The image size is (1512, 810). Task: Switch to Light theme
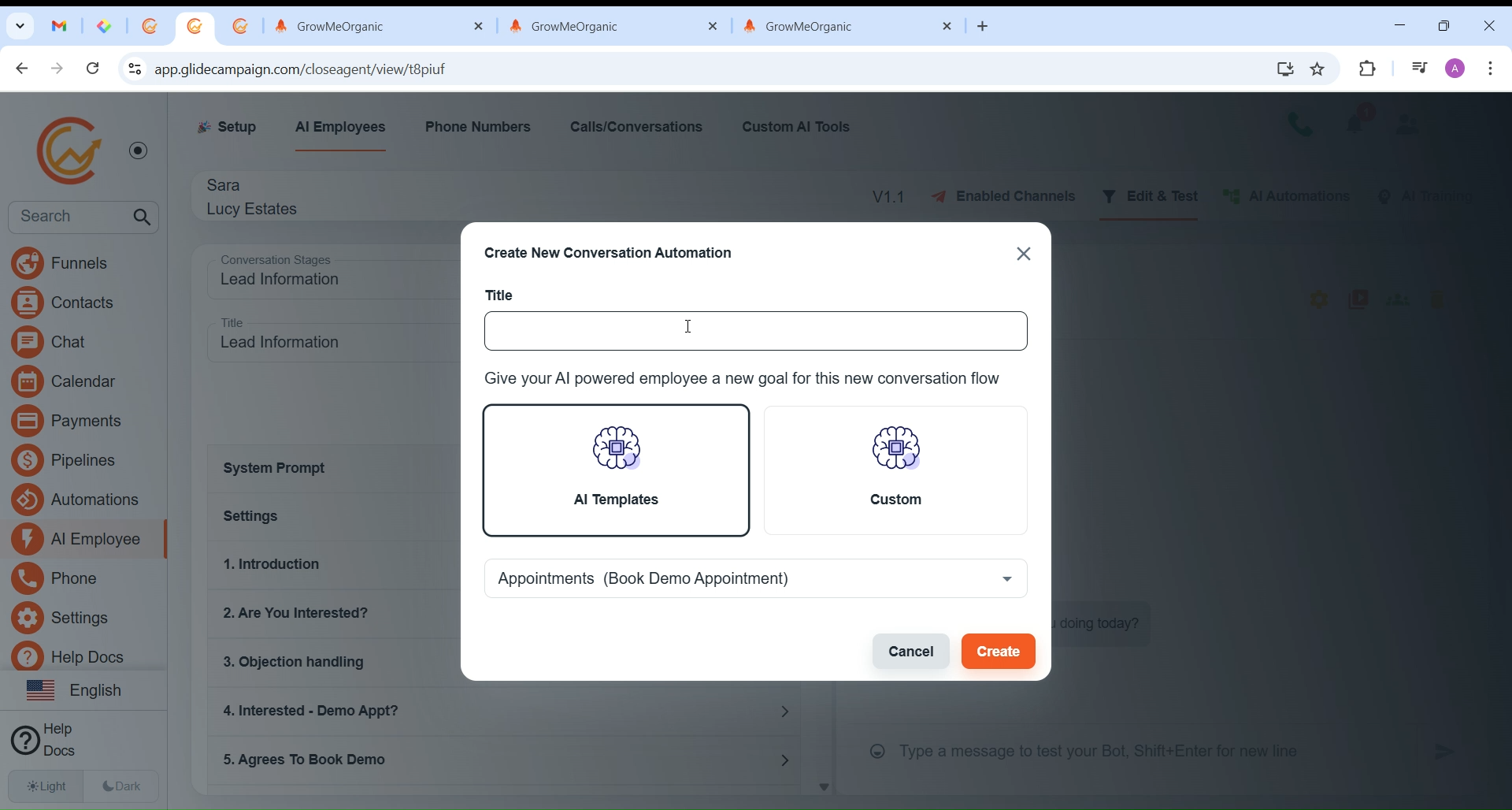pyautogui.click(x=46, y=786)
